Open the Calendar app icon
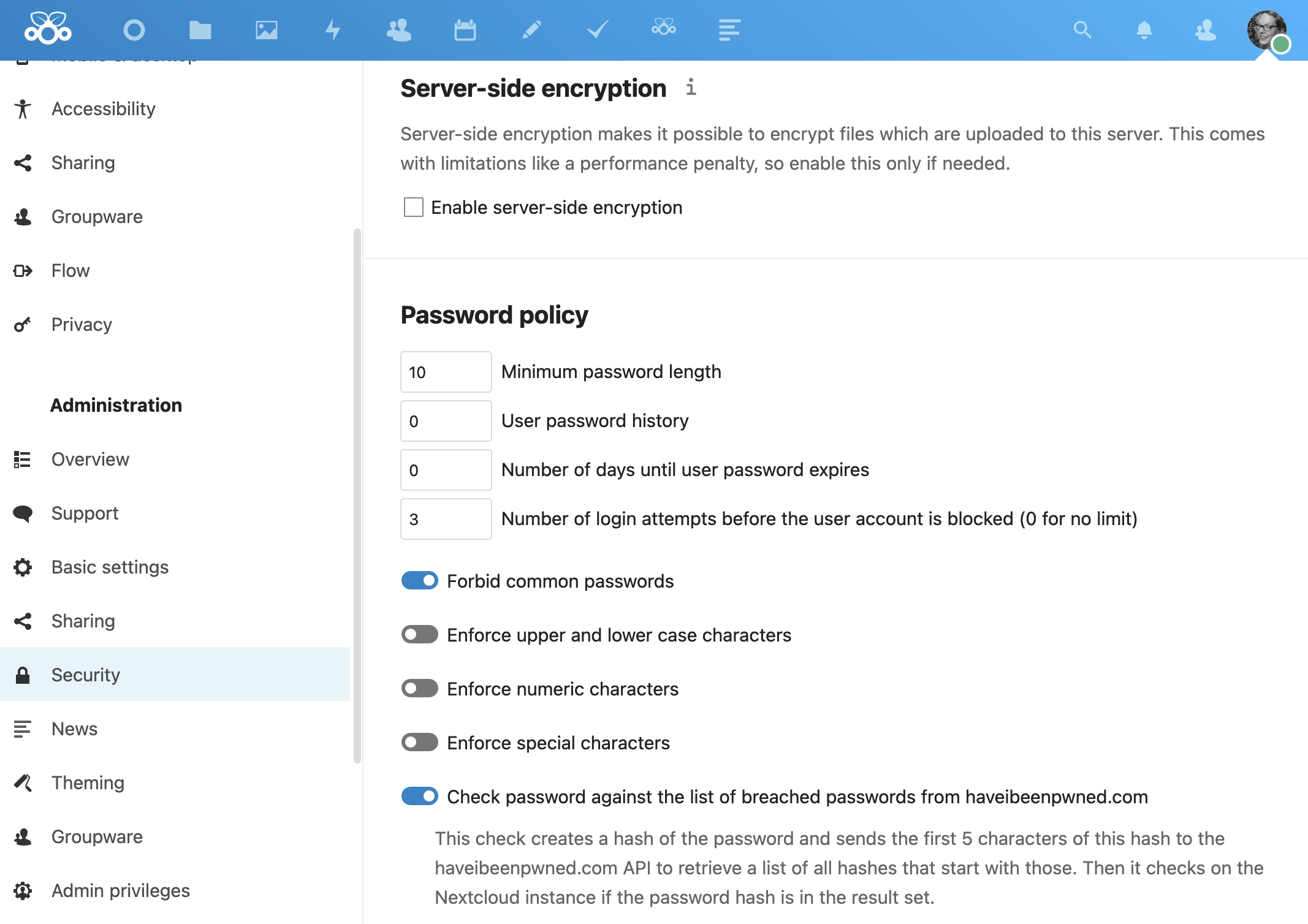The height and width of the screenshot is (924, 1308). (x=465, y=30)
